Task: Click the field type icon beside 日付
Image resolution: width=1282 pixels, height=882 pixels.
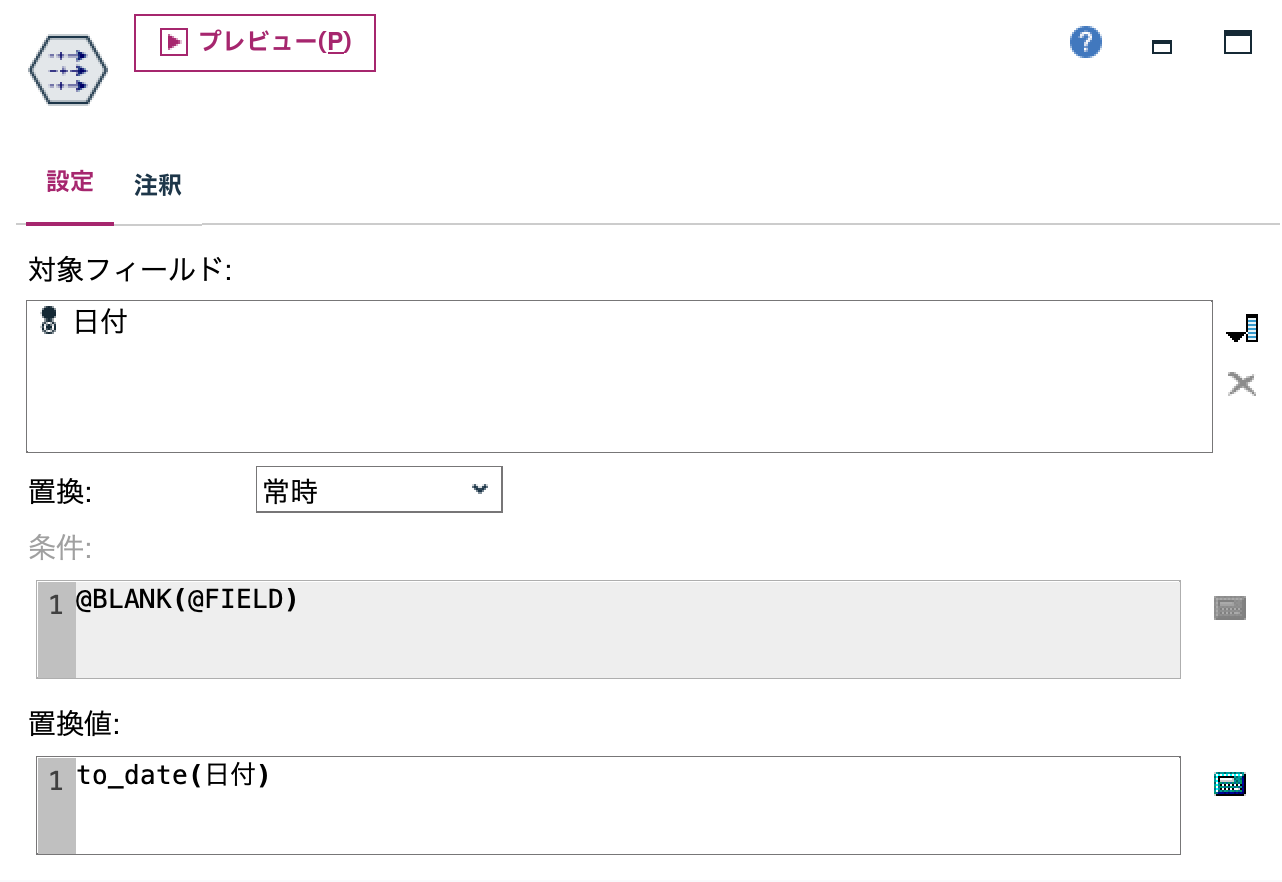Action: (47, 321)
